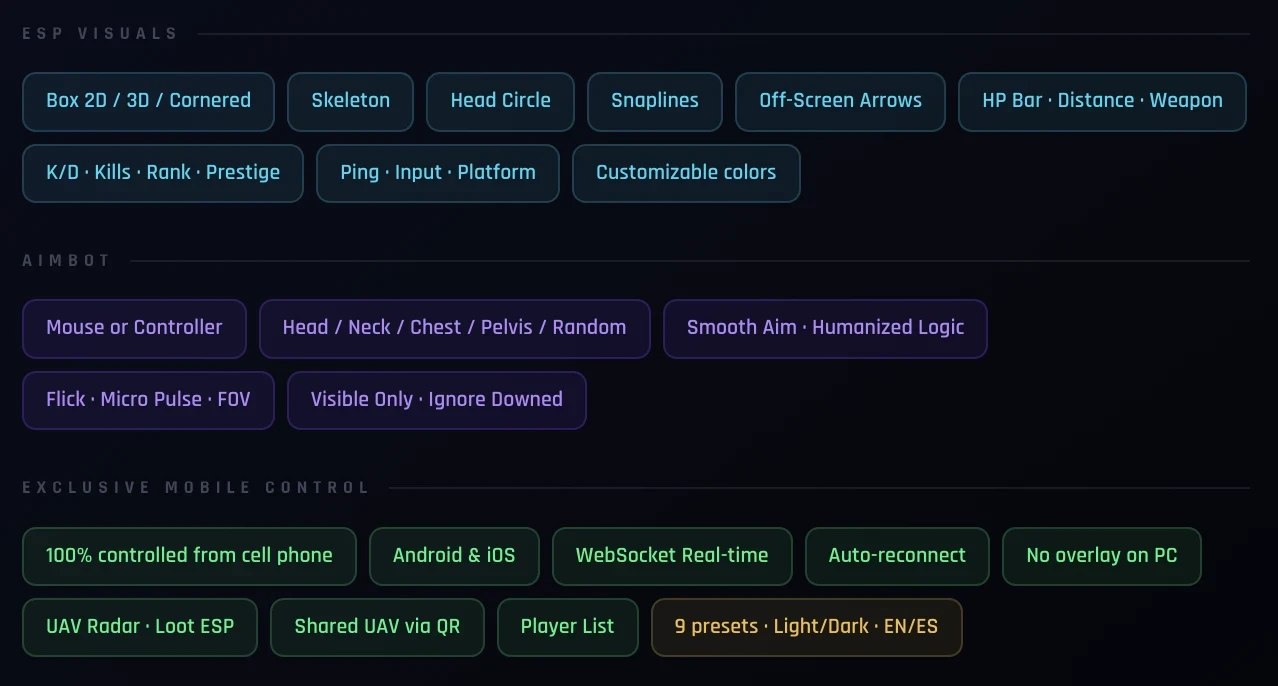Select Head / Neck / Chest / Pelvis / Random chip

[x=455, y=328]
